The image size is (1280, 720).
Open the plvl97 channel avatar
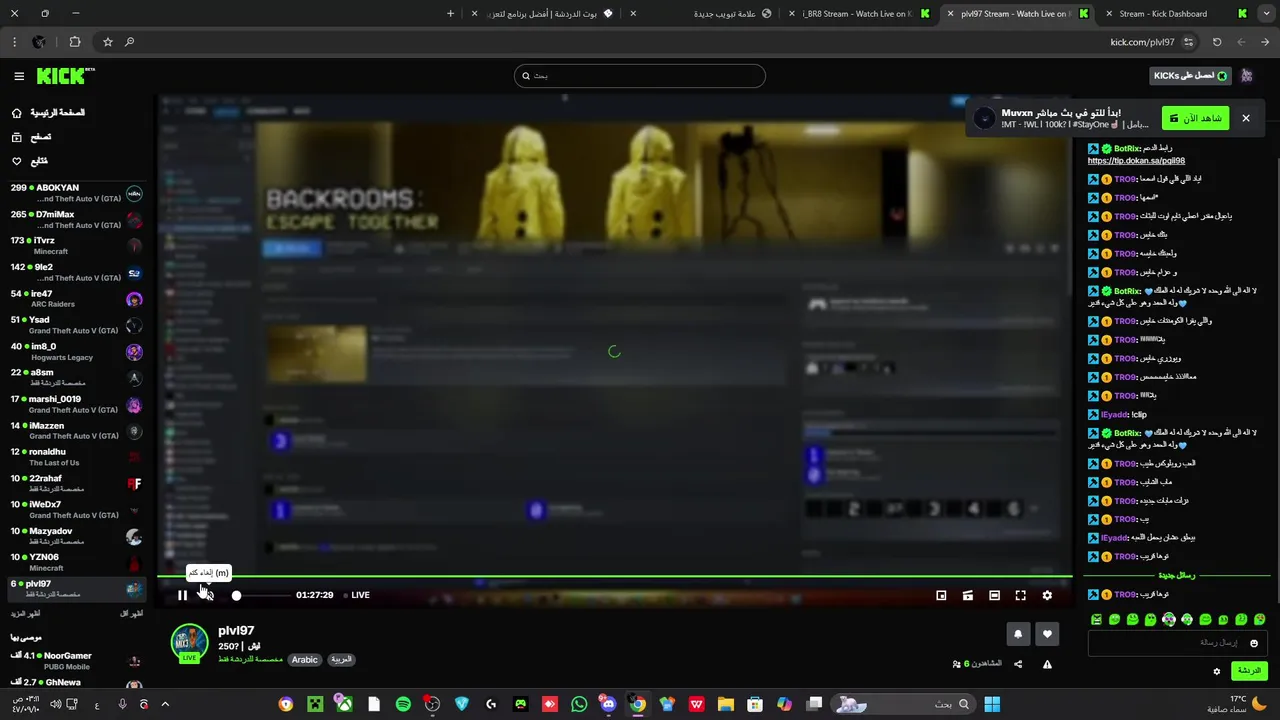pyautogui.click(x=189, y=643)
